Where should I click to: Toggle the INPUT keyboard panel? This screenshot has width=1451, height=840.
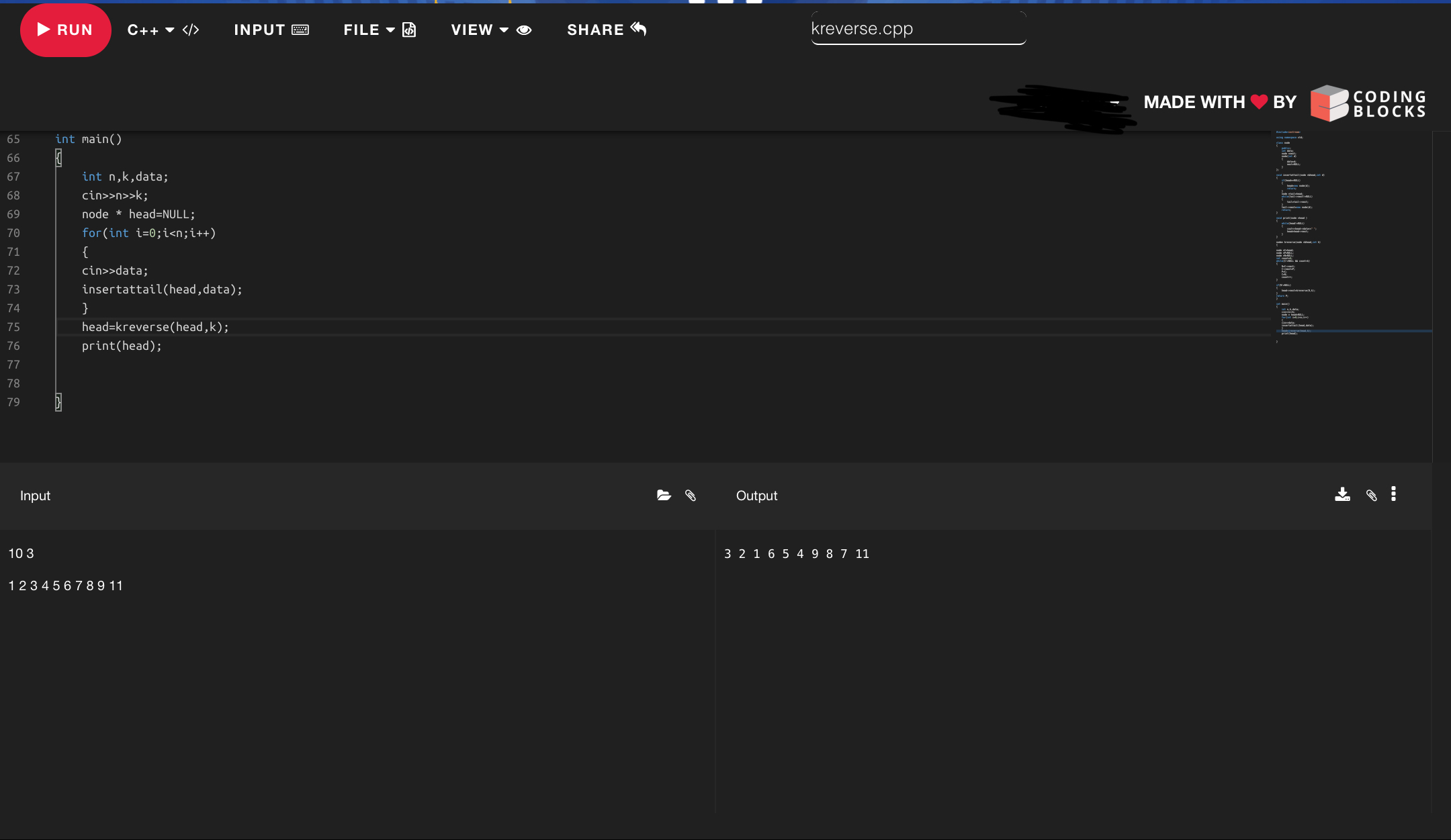tap(271, 30)
